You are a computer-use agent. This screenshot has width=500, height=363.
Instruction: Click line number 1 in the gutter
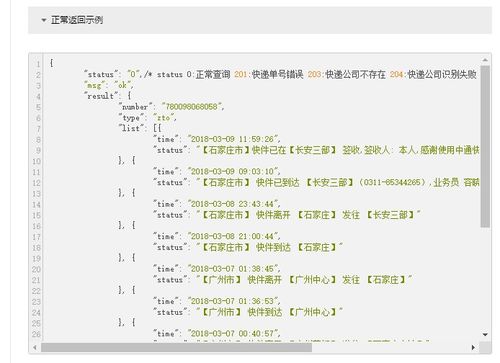click(38, 64)
